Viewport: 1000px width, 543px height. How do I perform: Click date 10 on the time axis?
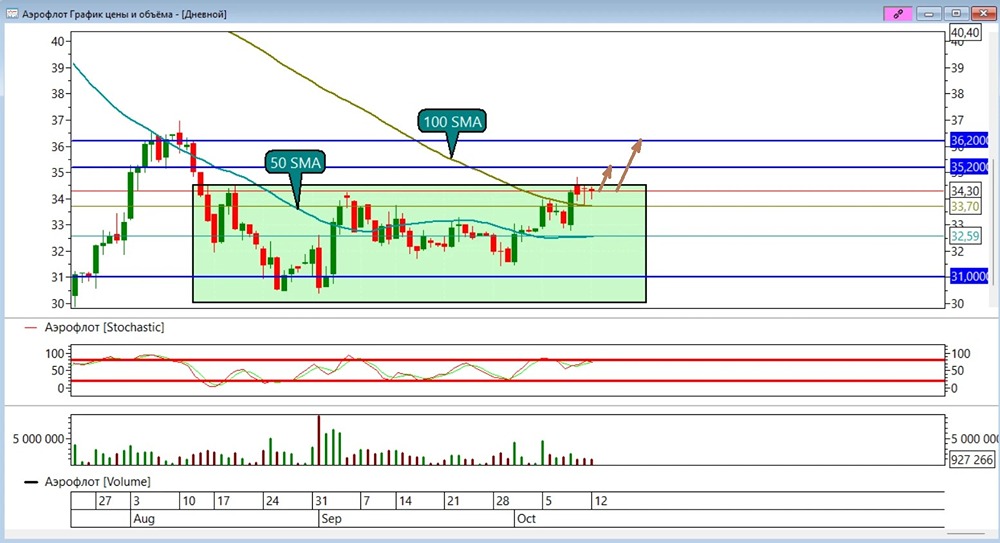pyautogui.click(x=189, y=501)
